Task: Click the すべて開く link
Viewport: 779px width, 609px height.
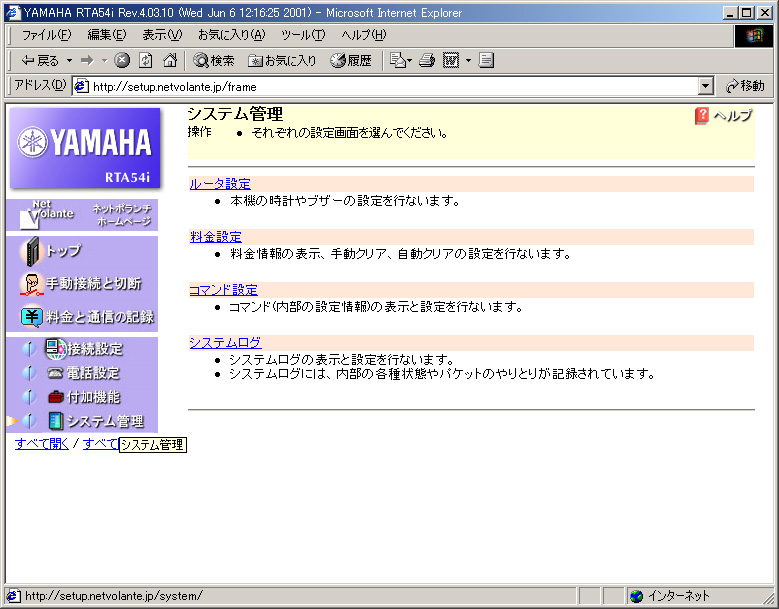Action: point(42,444)
